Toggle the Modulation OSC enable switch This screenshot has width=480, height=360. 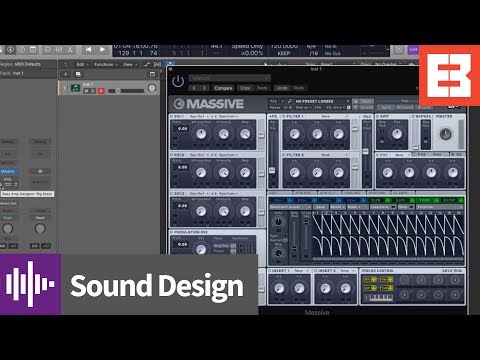pyautogui.click(x=172, y=232)
